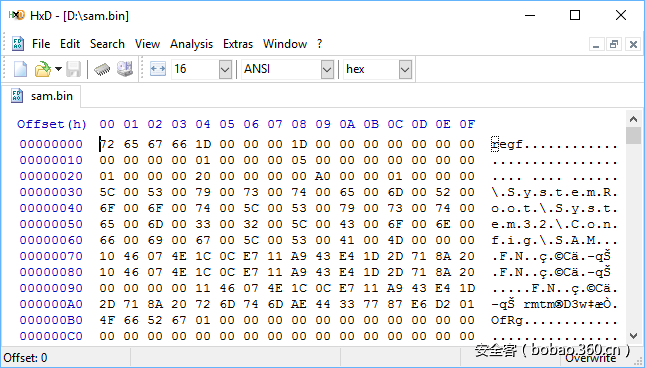Click the Offset(h) column header
The width and height of the screenshot is (645, 368).
pyautogui.click(x=52, y=124)
